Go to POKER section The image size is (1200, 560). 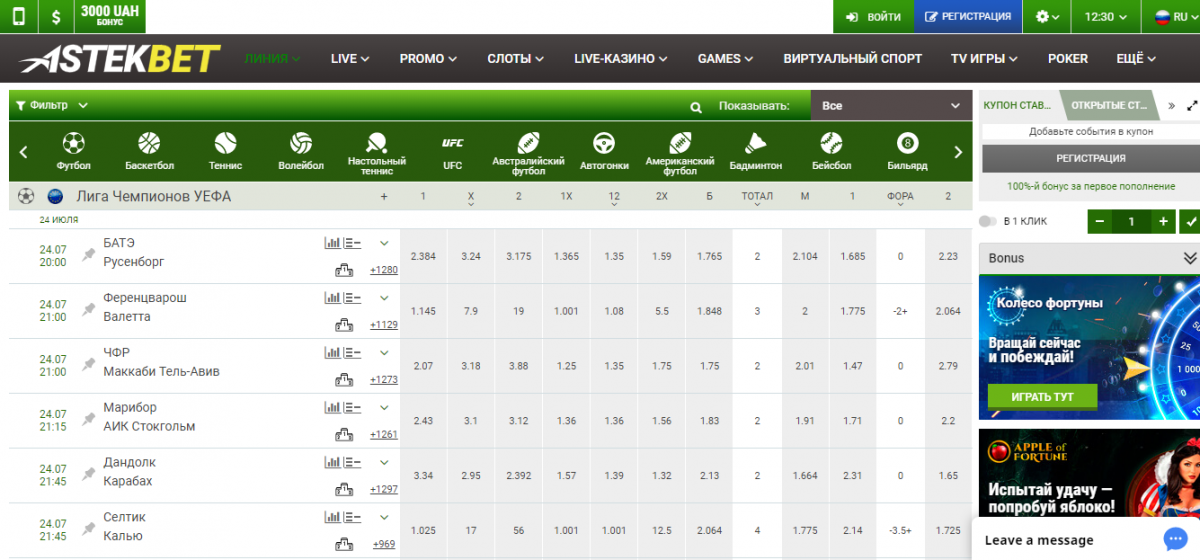[x=1068, y=59]
